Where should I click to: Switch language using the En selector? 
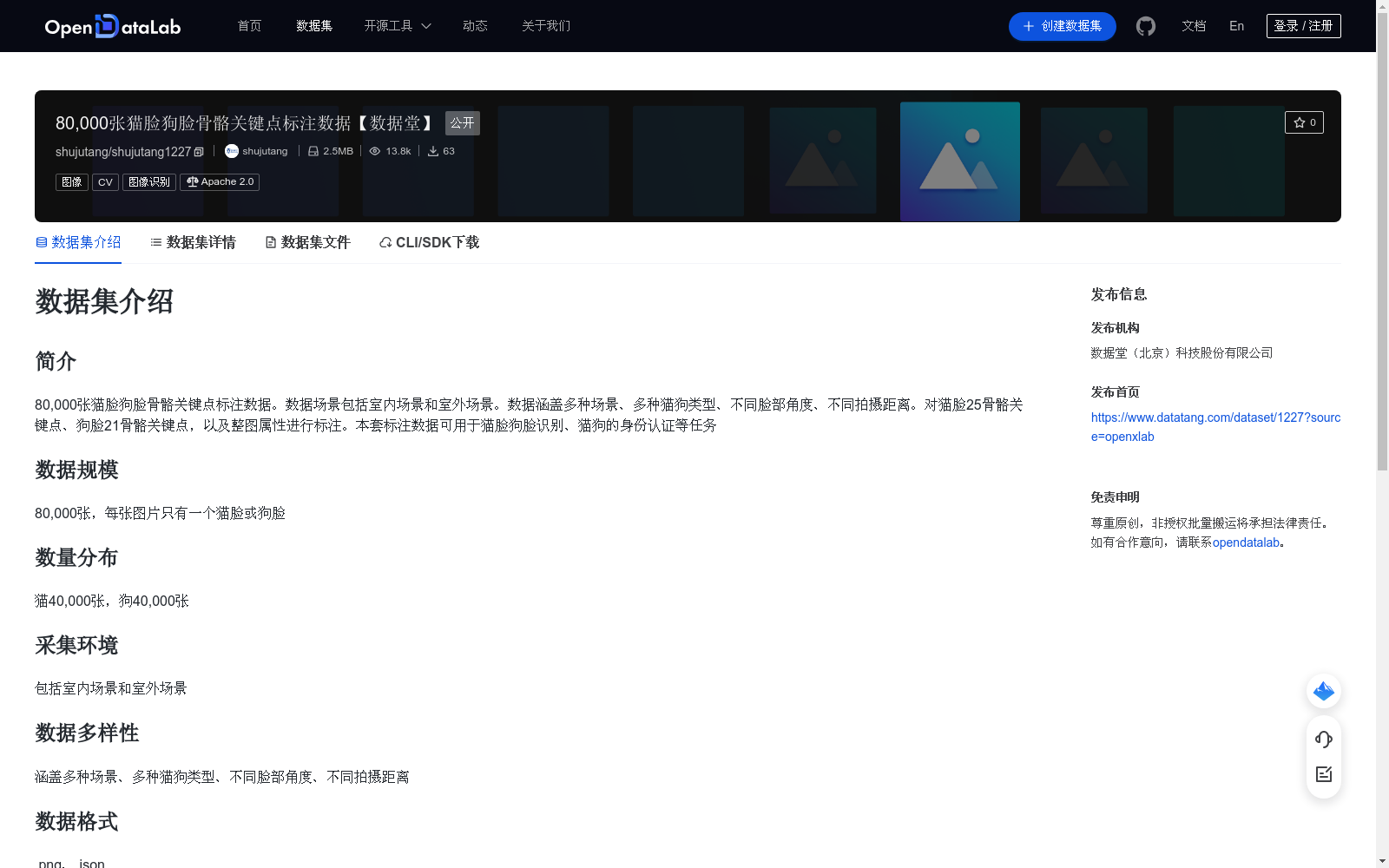tap(1235, 26)
